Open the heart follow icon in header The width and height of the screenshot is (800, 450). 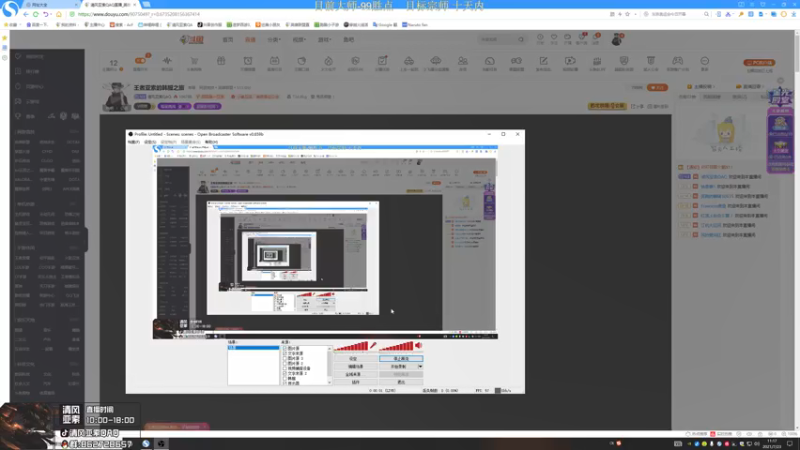coord(554,37)
